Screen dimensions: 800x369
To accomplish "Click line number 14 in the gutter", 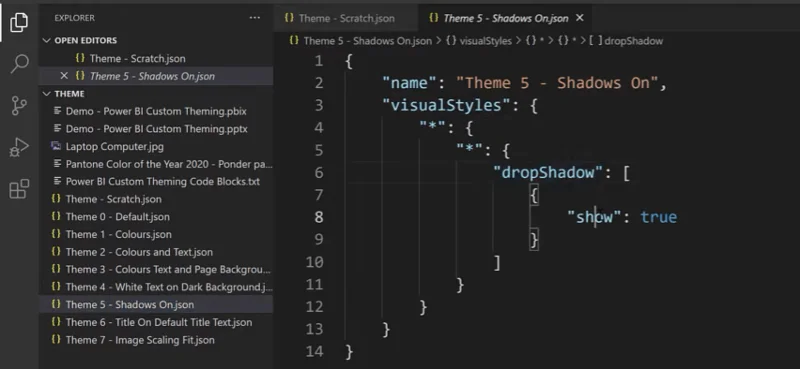I will coord(315,352).
